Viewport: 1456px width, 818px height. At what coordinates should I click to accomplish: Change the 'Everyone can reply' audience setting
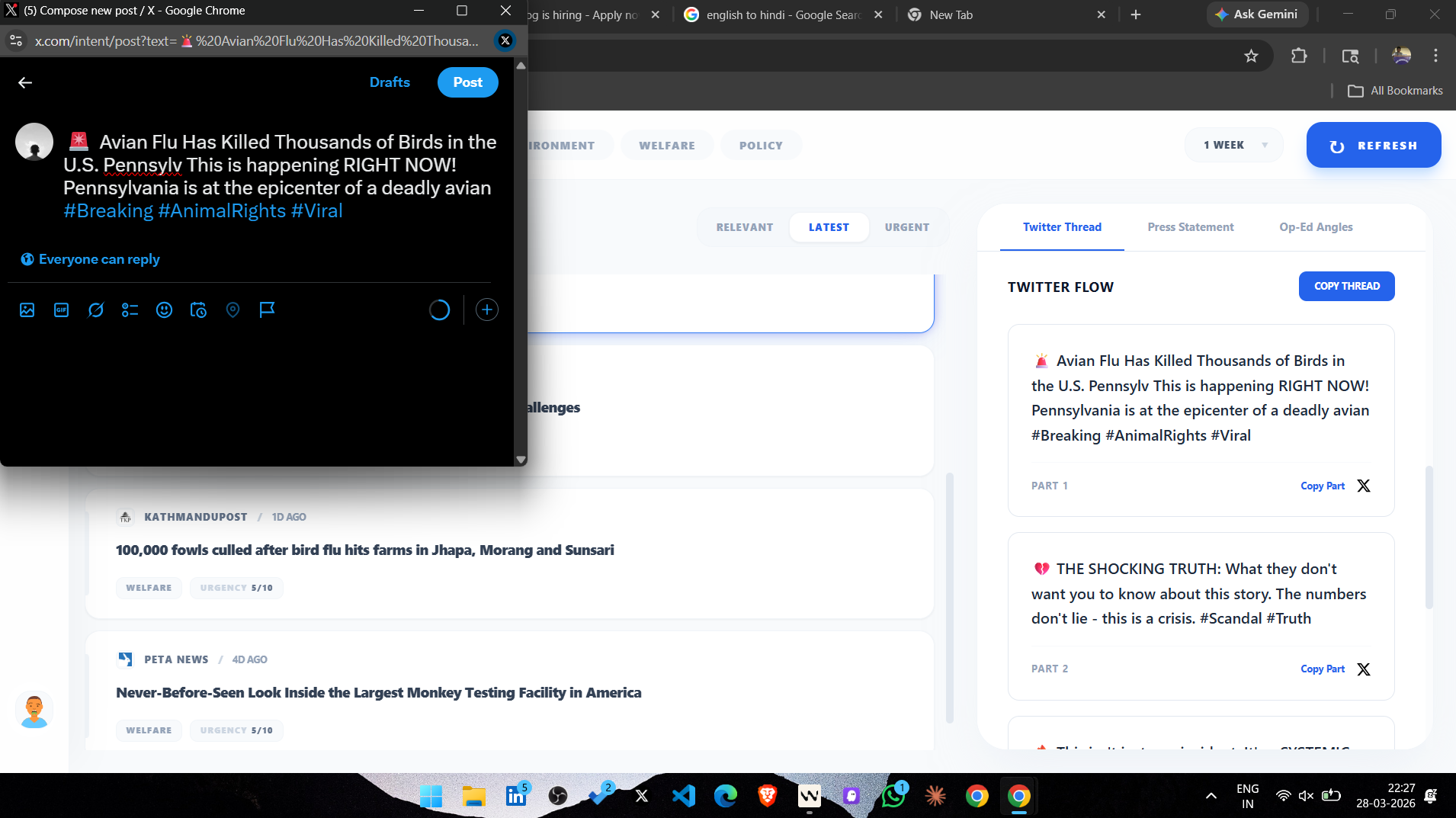(x=89, y=258)
